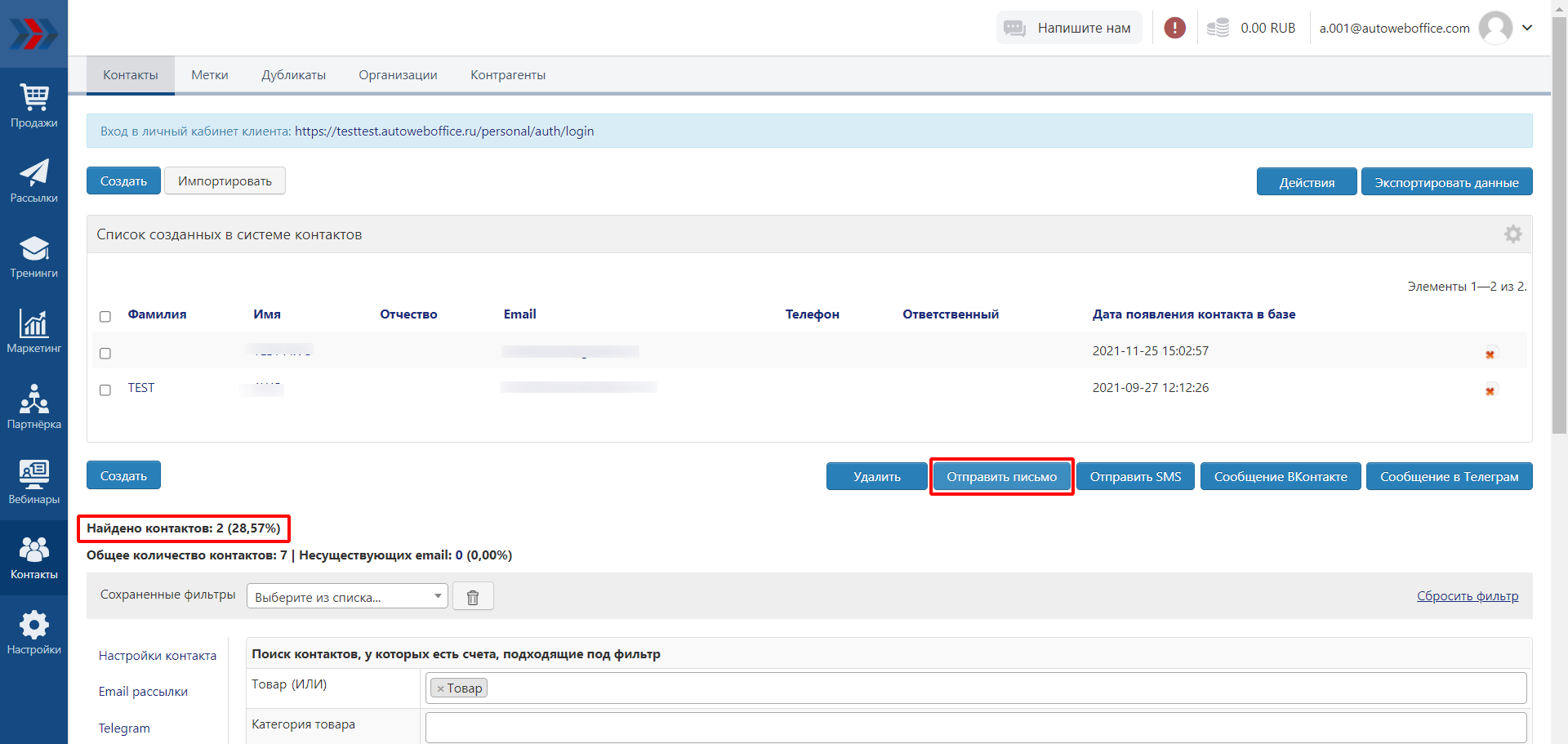The image size is (1568, 744).
Task: Open the Вебинары section in sidebar
Action: [33, 481]
